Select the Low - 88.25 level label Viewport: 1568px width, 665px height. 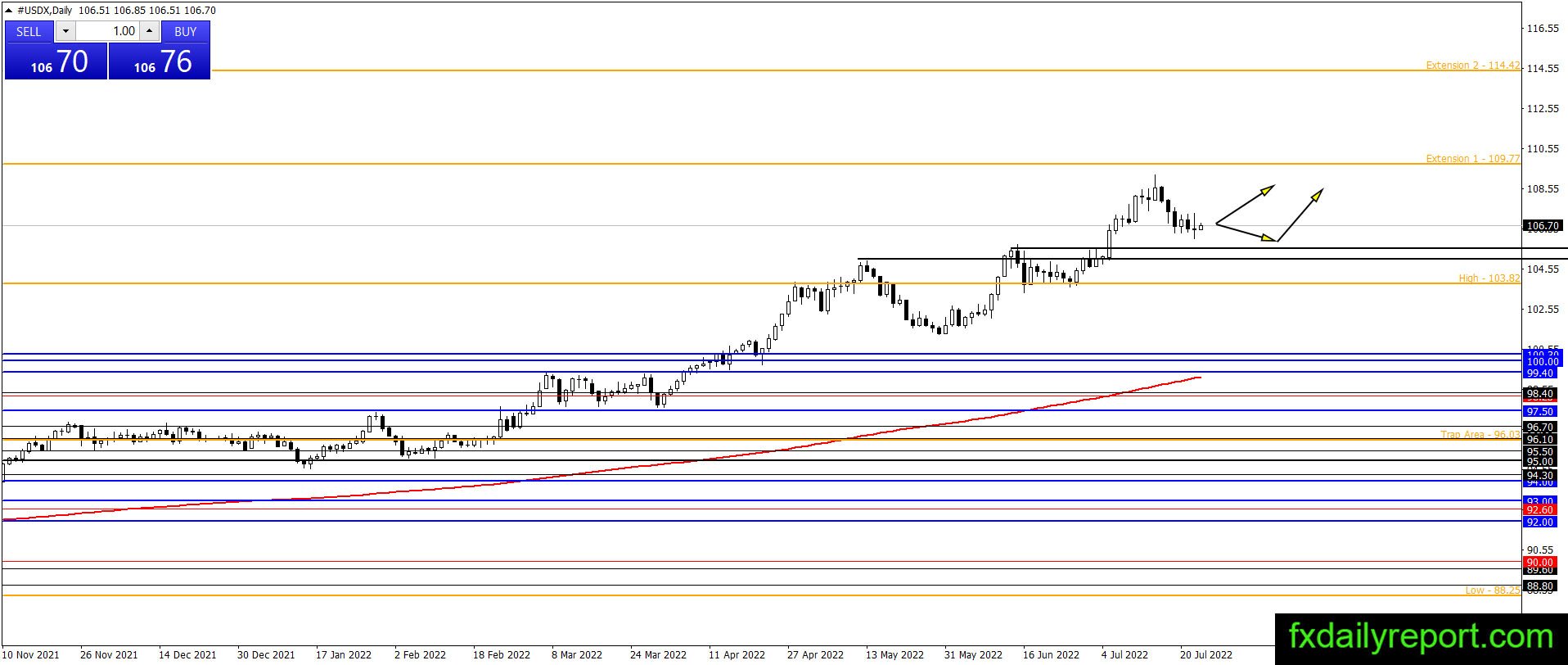click(x=1492, y=590)
